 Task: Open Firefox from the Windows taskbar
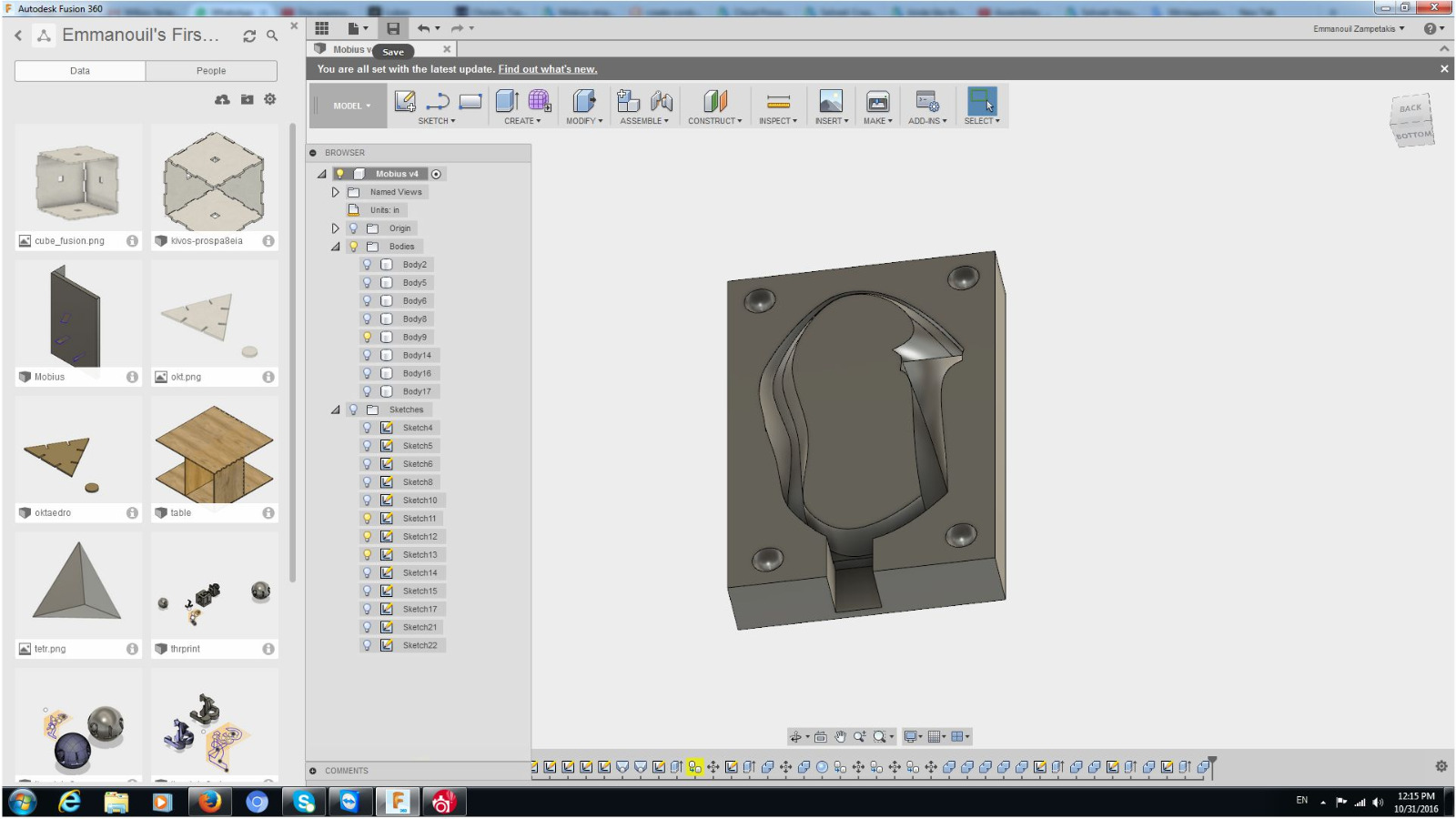coord(209,802)
